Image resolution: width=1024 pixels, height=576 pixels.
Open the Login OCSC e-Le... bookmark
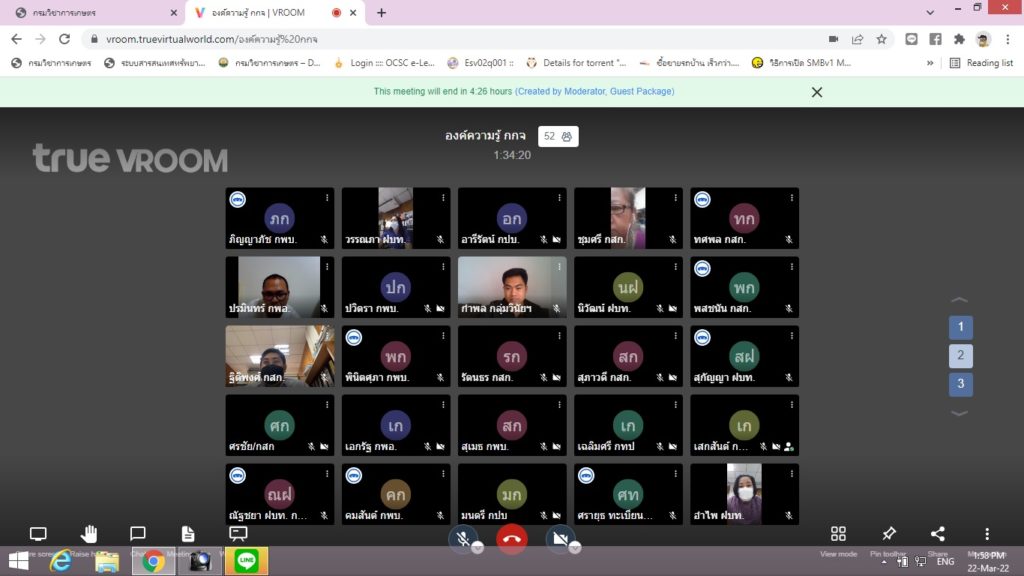(384, 63)
